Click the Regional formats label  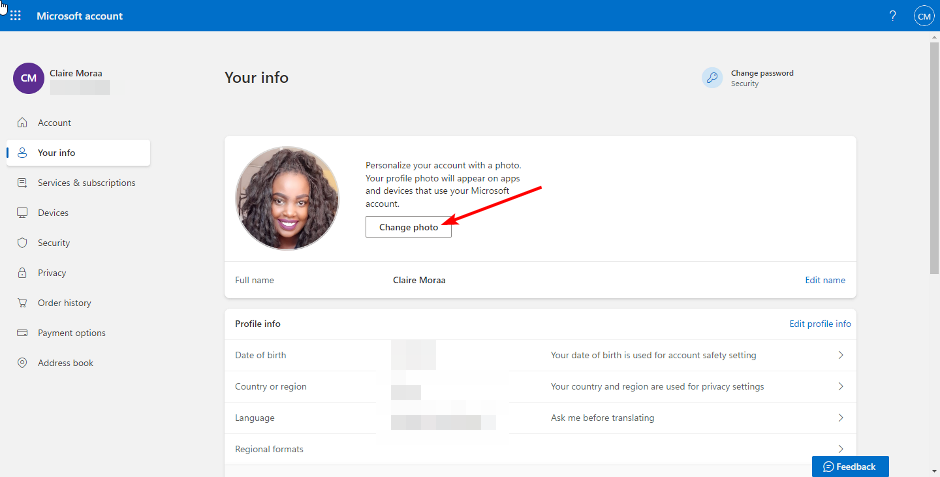pyautogui.click(x=269, y=449)
